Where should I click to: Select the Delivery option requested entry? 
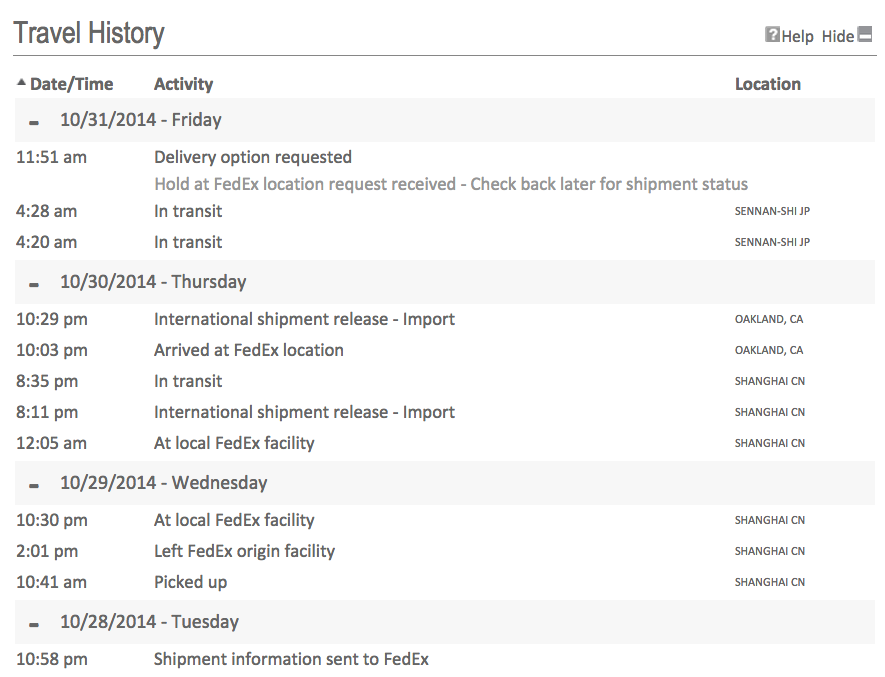coord(252,157)
